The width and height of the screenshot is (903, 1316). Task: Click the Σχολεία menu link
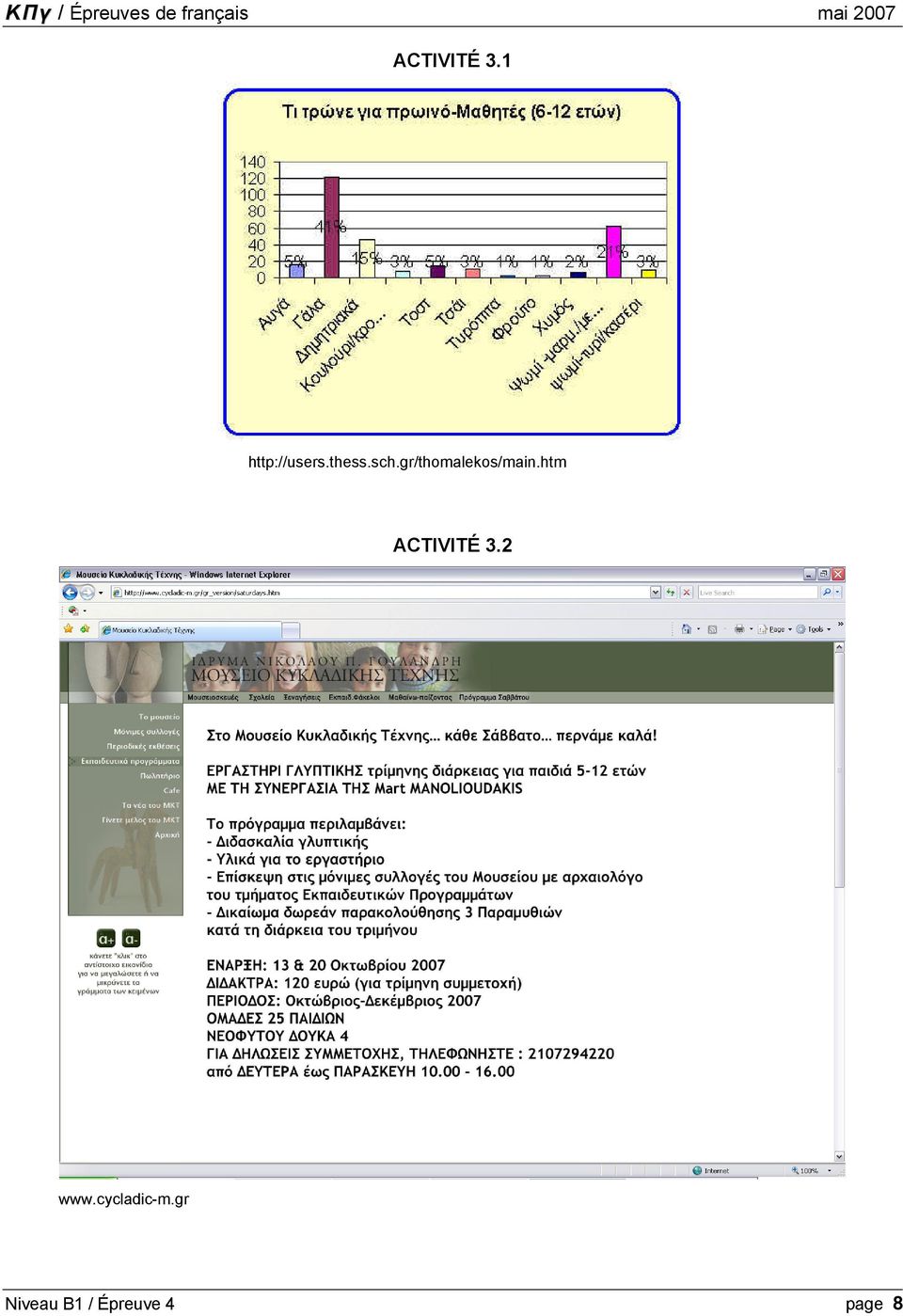point(261,697)
